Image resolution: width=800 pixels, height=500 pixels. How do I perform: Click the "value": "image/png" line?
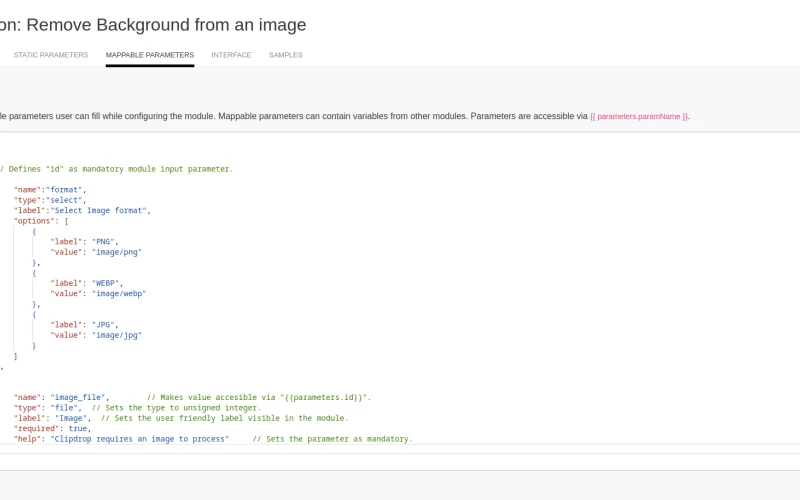pyautogui.click(x=96, y=252)
